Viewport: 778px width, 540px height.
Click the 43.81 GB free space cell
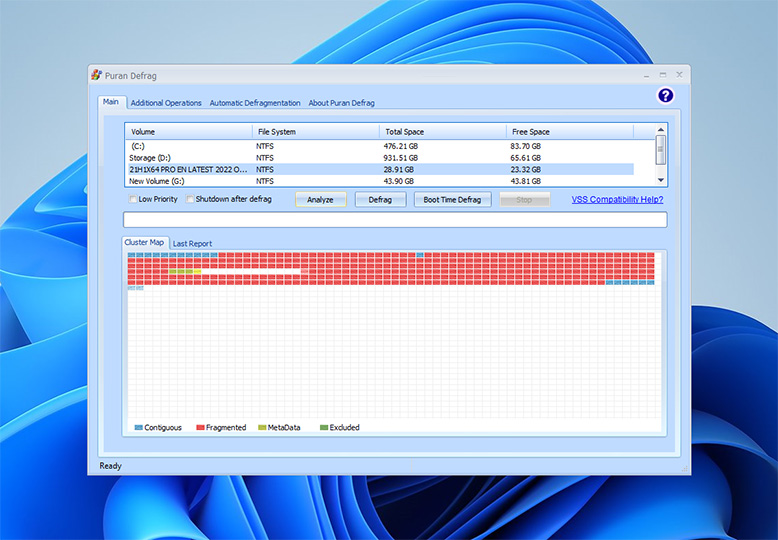(x=525, y=181)
